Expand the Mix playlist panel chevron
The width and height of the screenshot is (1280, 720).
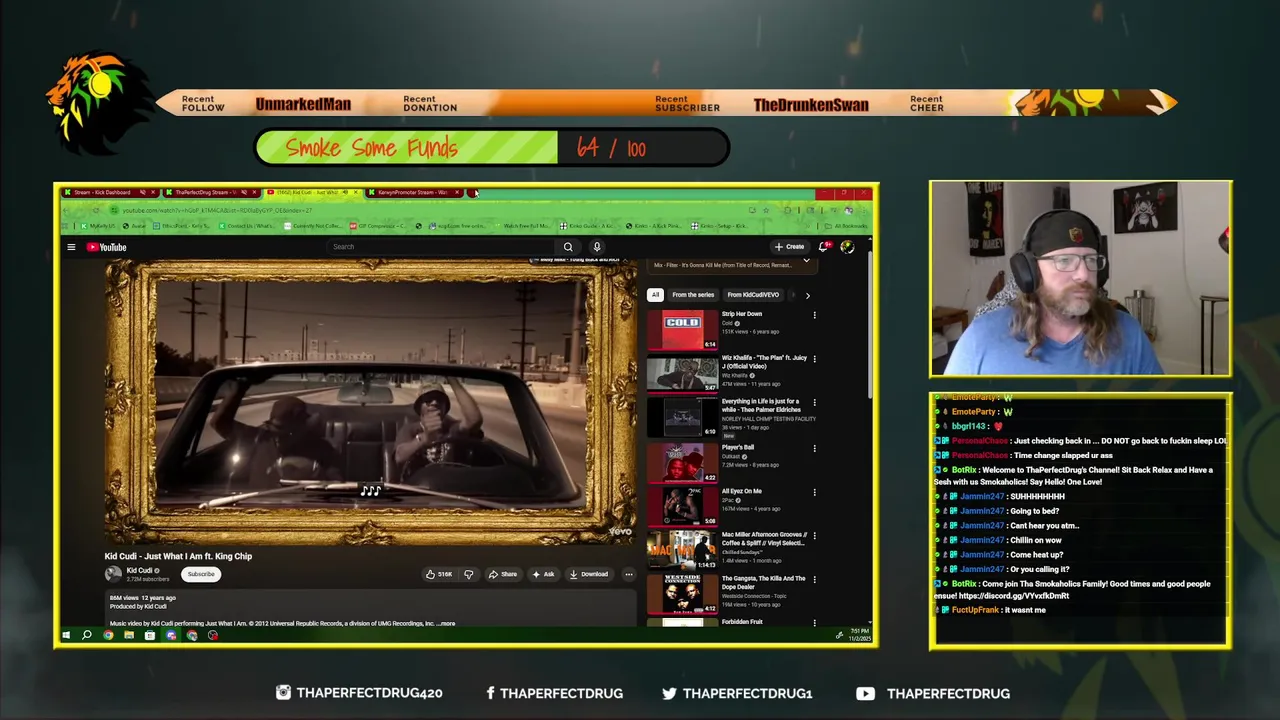click(806, 261)
